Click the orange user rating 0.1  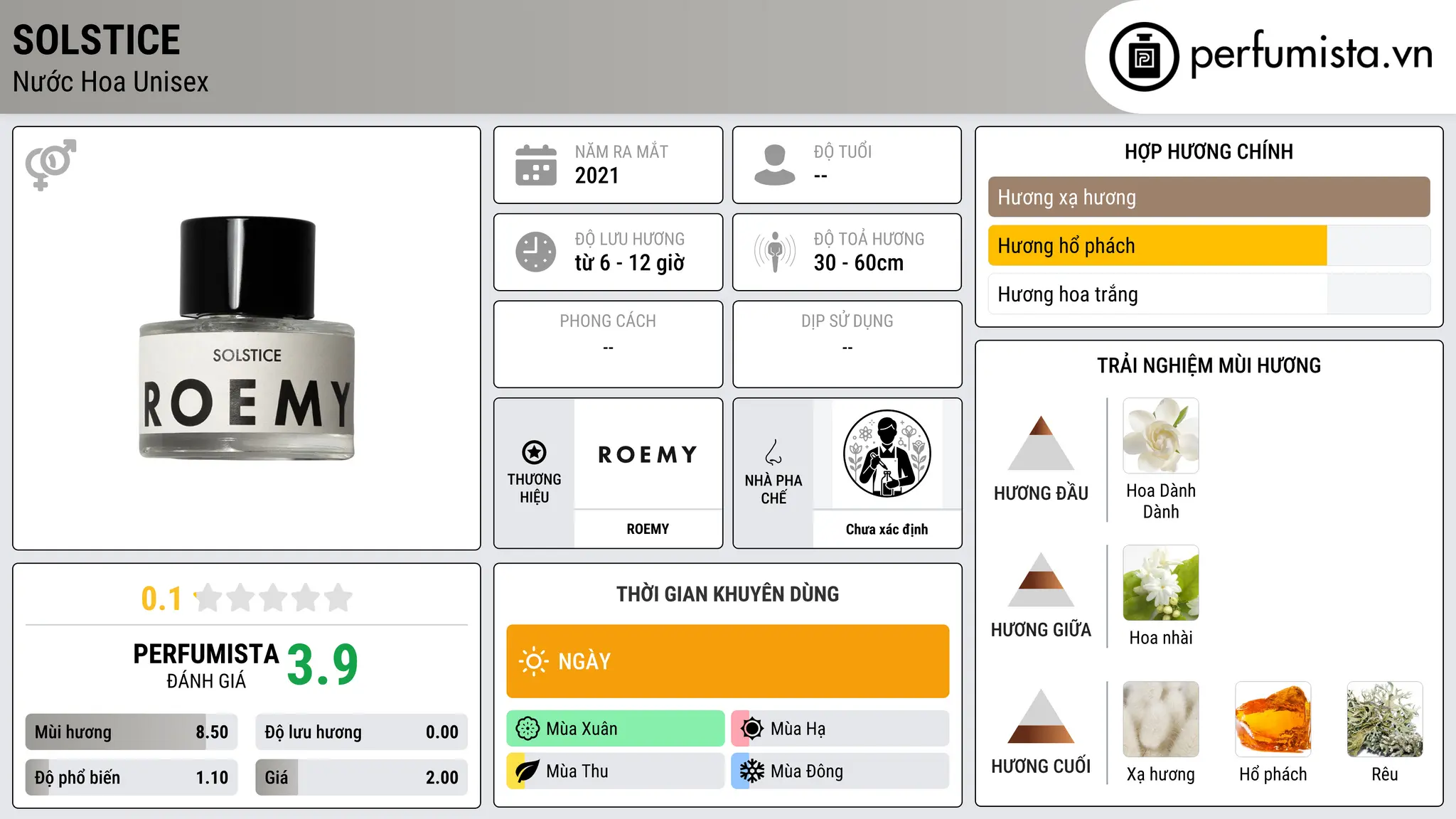point(161,599)
